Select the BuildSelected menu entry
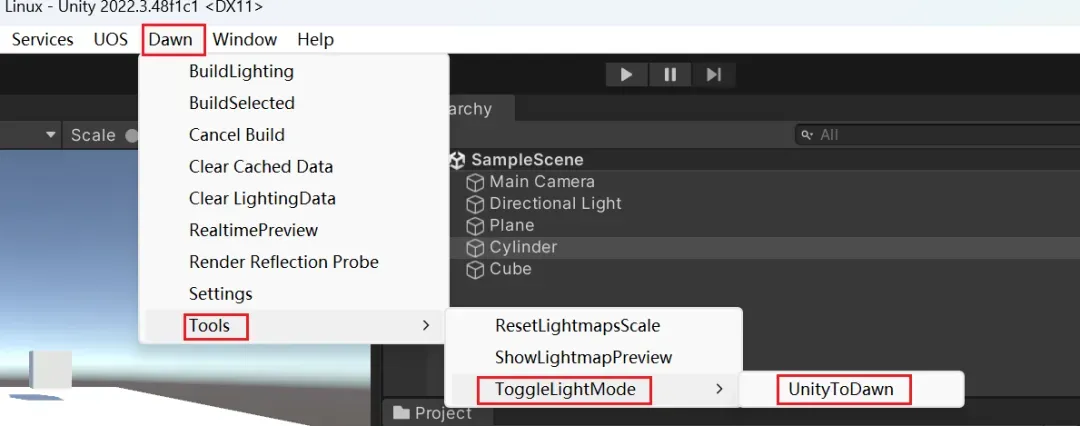Image resolution: width=1080 pixels, height=426 pixels. [x=294, y=103]
